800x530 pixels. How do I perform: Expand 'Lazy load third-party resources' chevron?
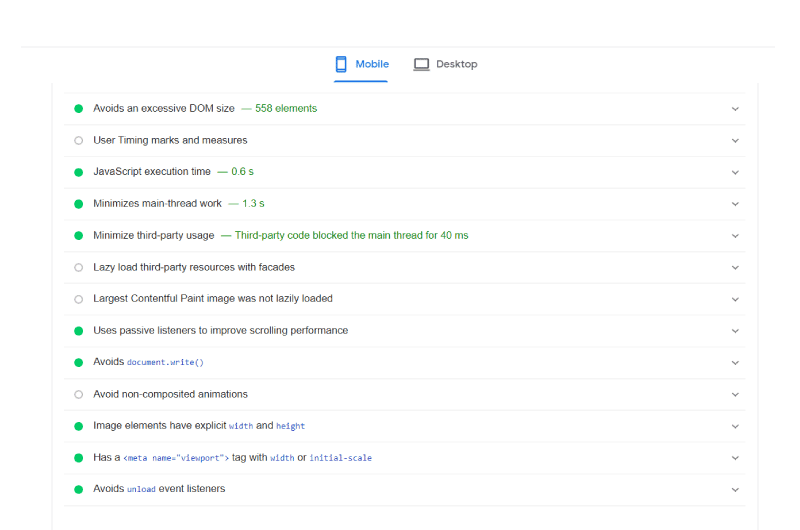(x=735, y=267)
